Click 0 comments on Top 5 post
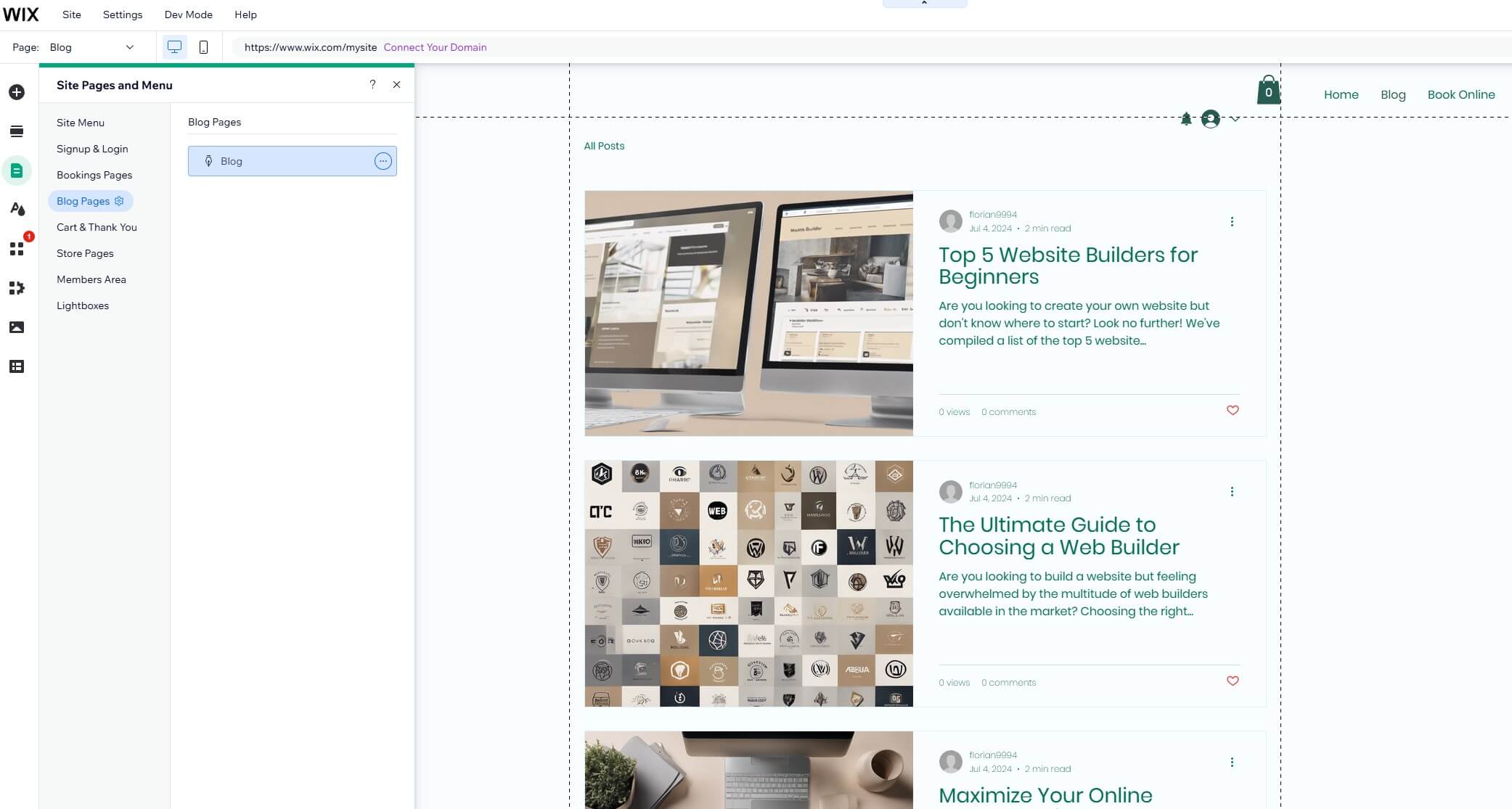 point(1008,412)
